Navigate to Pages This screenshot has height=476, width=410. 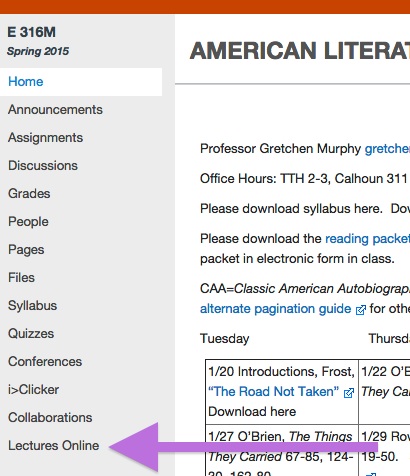coord(26,250)
